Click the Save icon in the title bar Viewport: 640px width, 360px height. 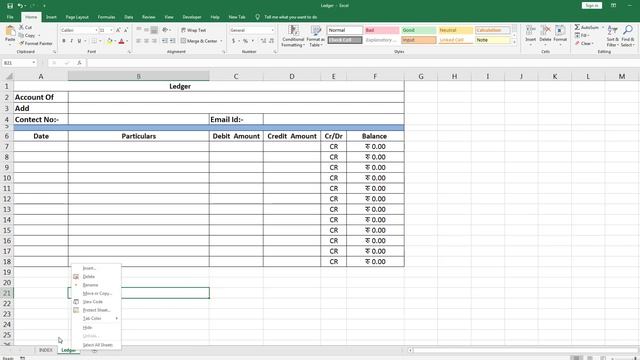10,6
